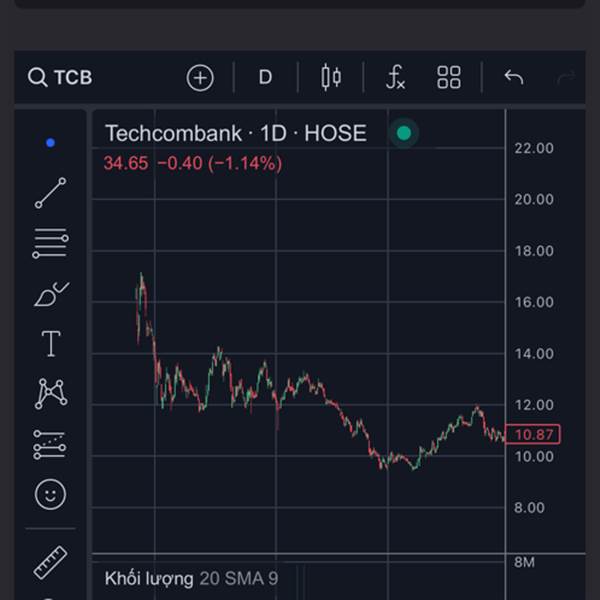Undo the last chart action
Viewport: 600px width, 600px height.
point(514,78)
